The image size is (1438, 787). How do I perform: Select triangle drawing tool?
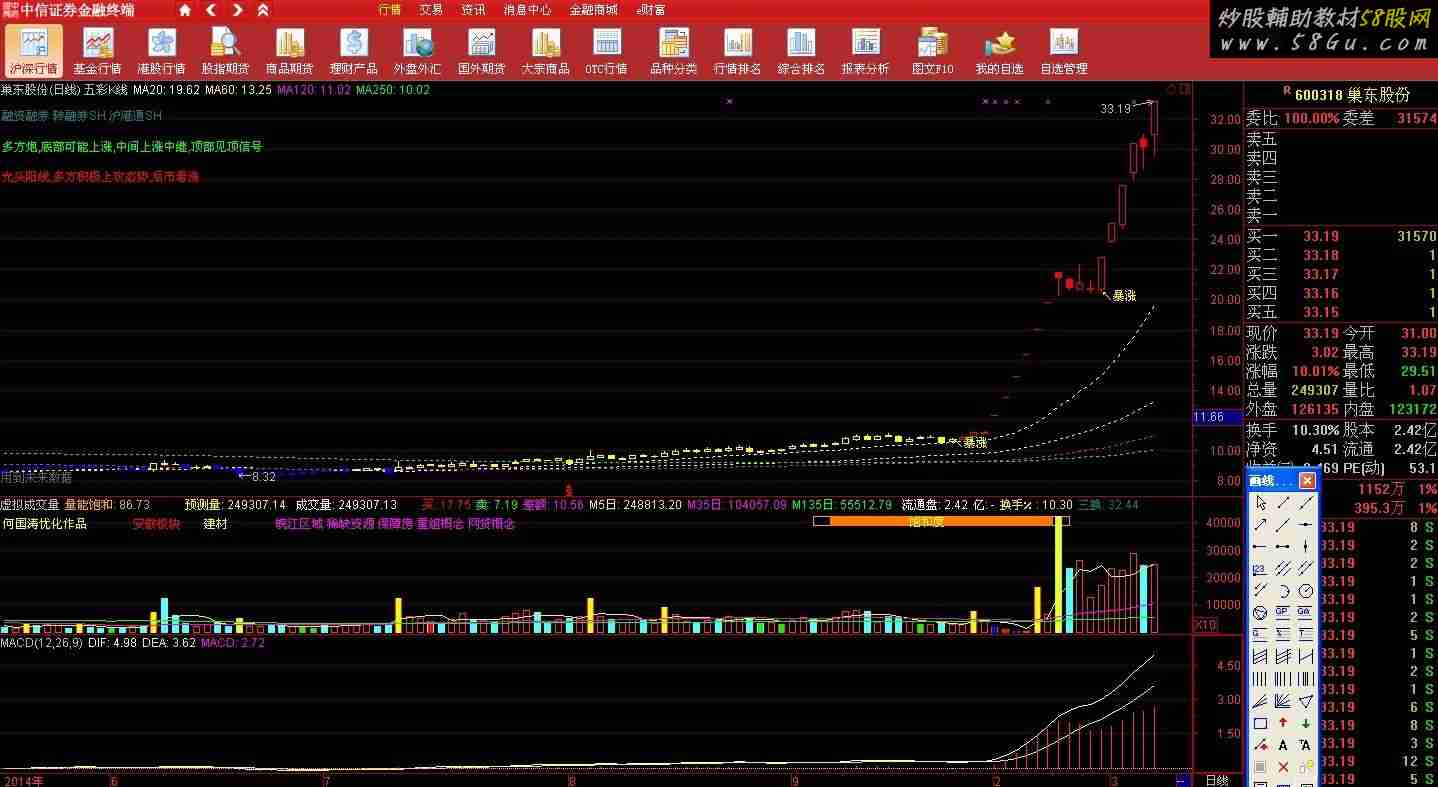1305,700
